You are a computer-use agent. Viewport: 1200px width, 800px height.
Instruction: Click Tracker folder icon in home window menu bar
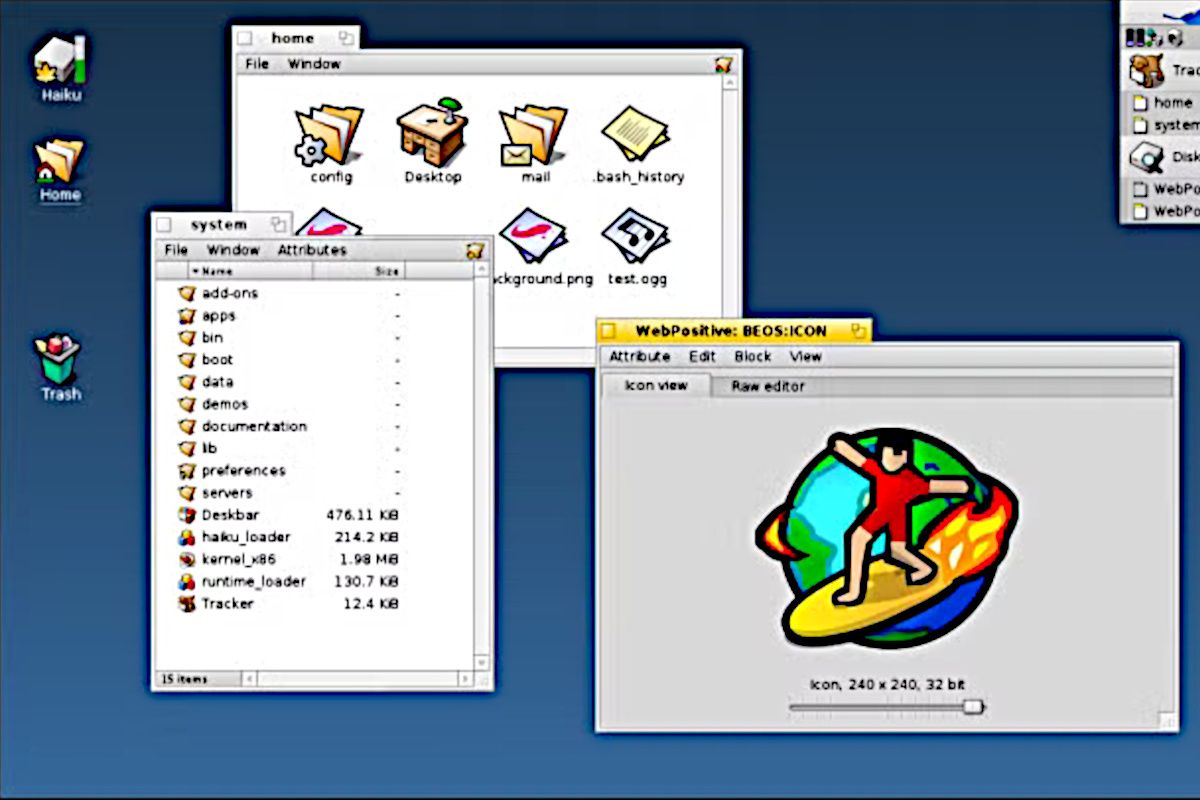724,64
